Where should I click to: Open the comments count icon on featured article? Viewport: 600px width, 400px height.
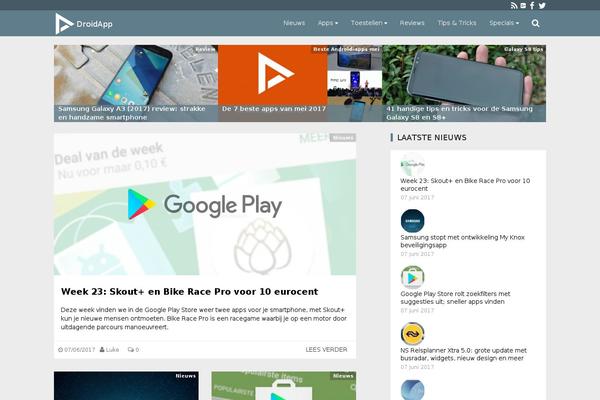click(x=133, y=349)
